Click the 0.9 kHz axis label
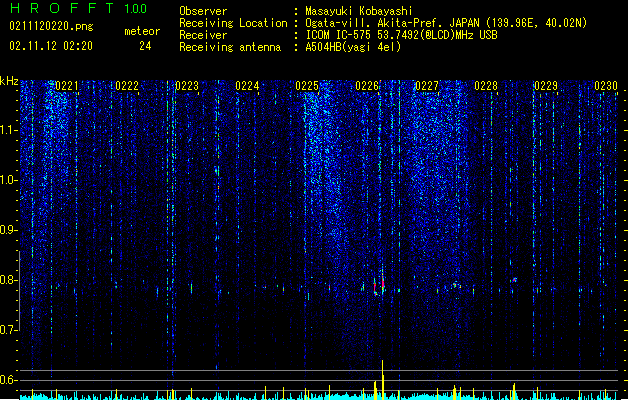The width and height of the screenshot is (629, 400). click(8, 230)
